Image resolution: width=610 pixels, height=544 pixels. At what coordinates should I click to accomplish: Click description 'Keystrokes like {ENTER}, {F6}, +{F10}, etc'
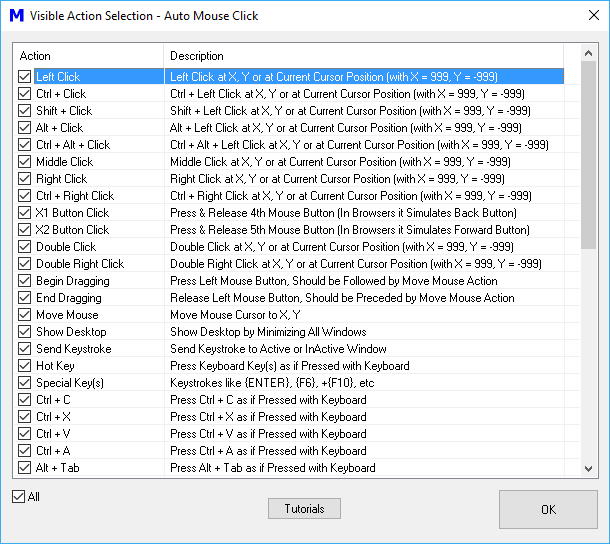tap(272, 383)
